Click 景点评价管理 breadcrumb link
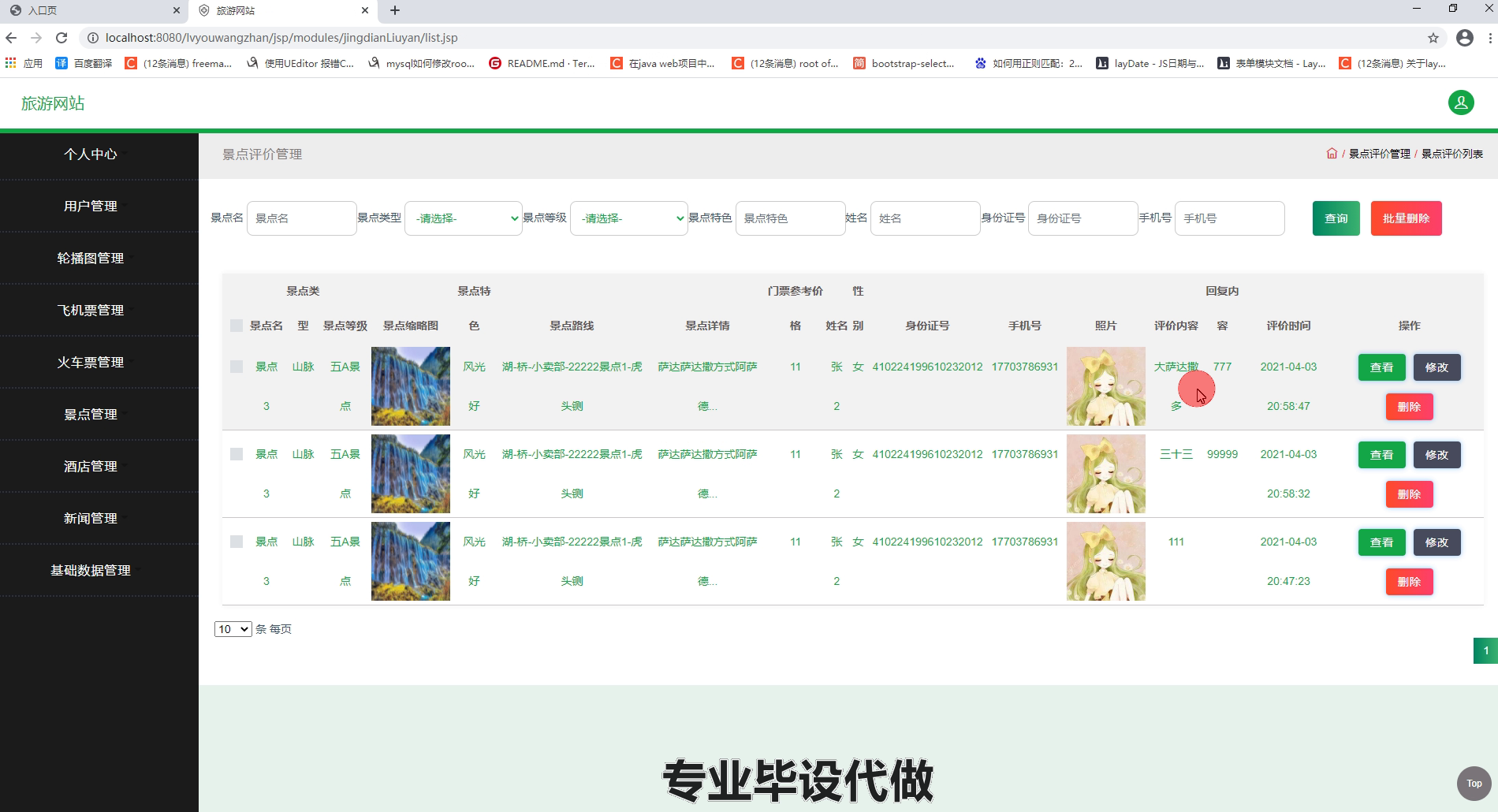 pos(1379,154)
